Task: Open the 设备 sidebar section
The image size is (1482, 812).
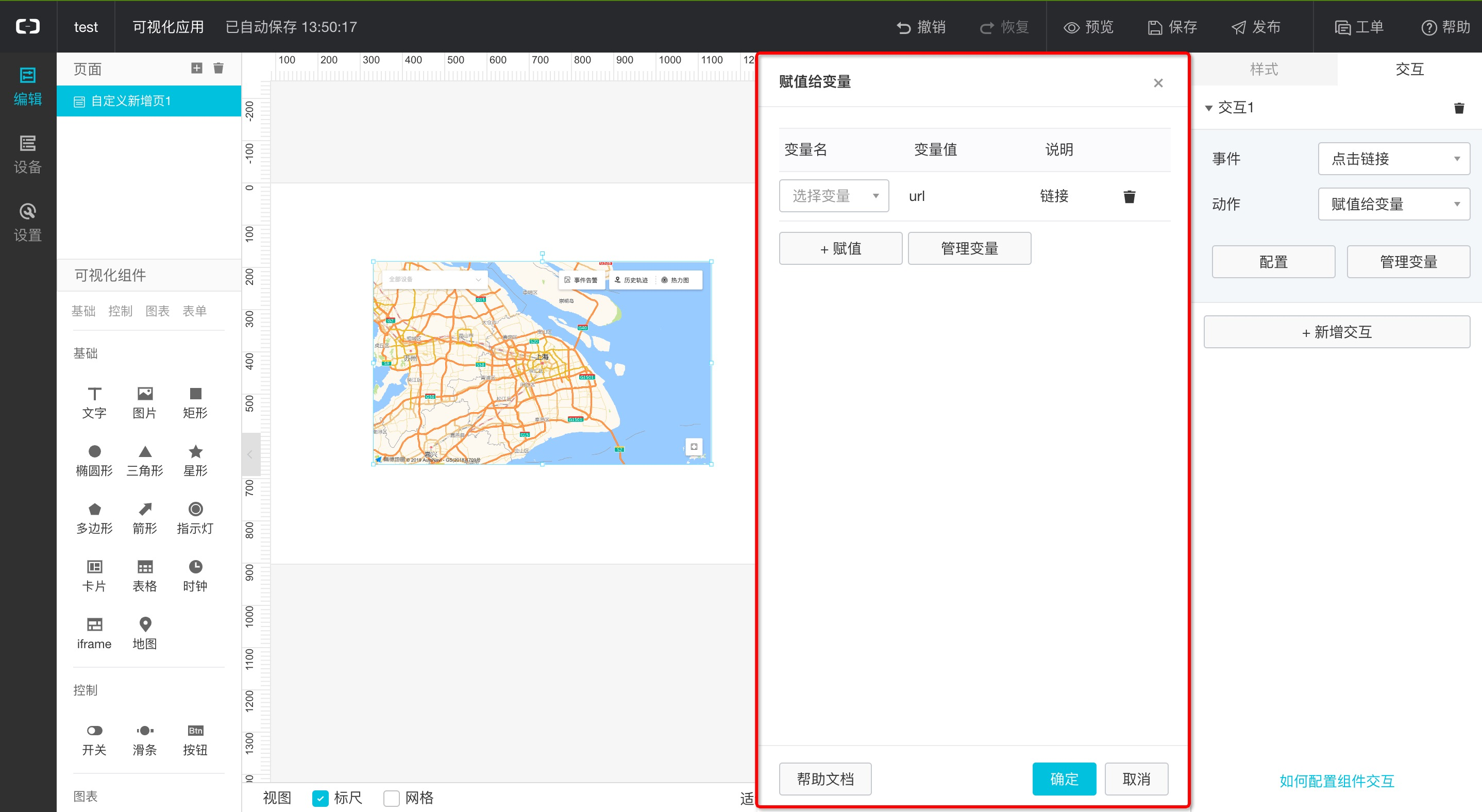Action: (x=28, y=155)
